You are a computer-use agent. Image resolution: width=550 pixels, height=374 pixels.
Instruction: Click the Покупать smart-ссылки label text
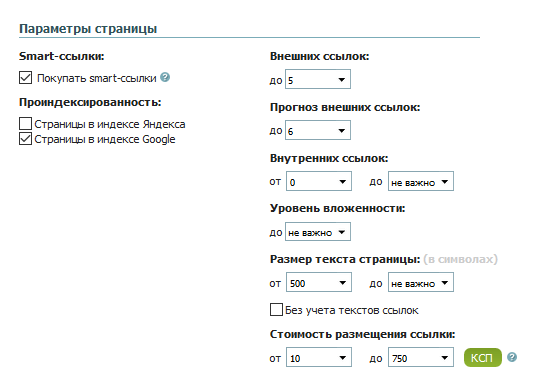(x=96, y=78)
